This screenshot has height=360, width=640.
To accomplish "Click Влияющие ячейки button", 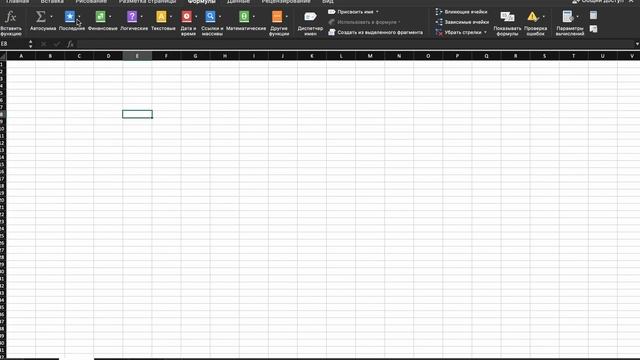I will (x=462, y=12).
